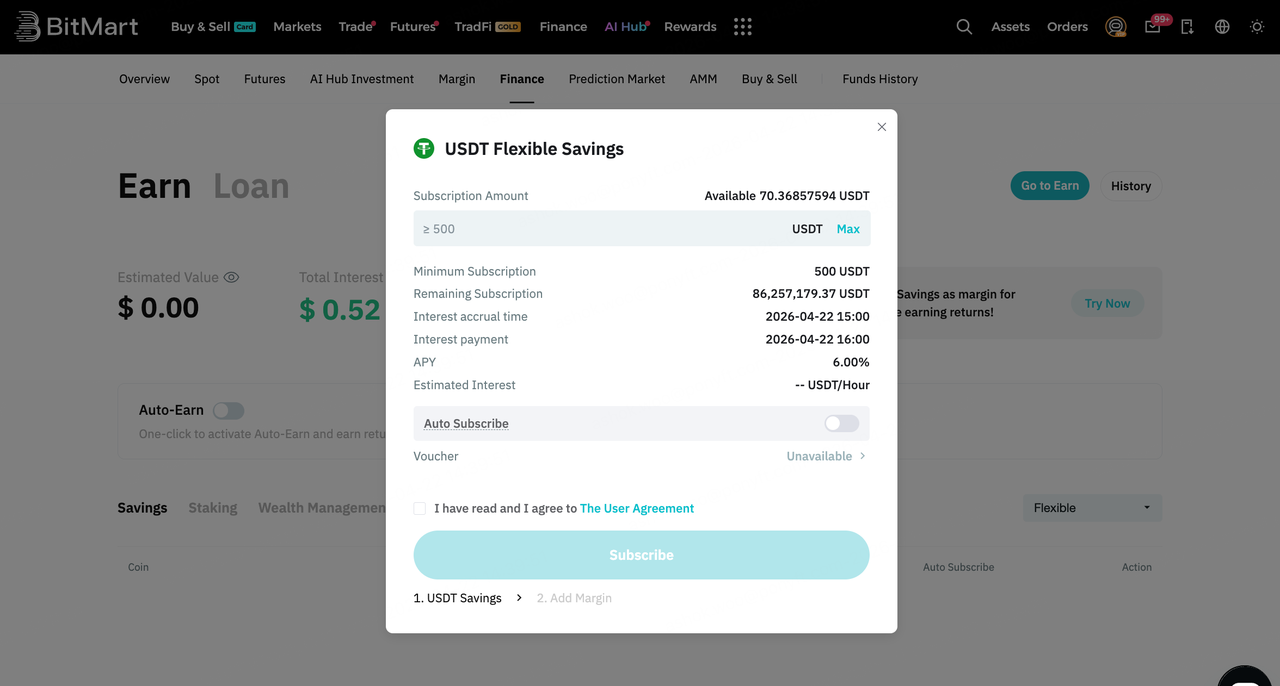Switch to the Spot tab

tap(207, 79)
